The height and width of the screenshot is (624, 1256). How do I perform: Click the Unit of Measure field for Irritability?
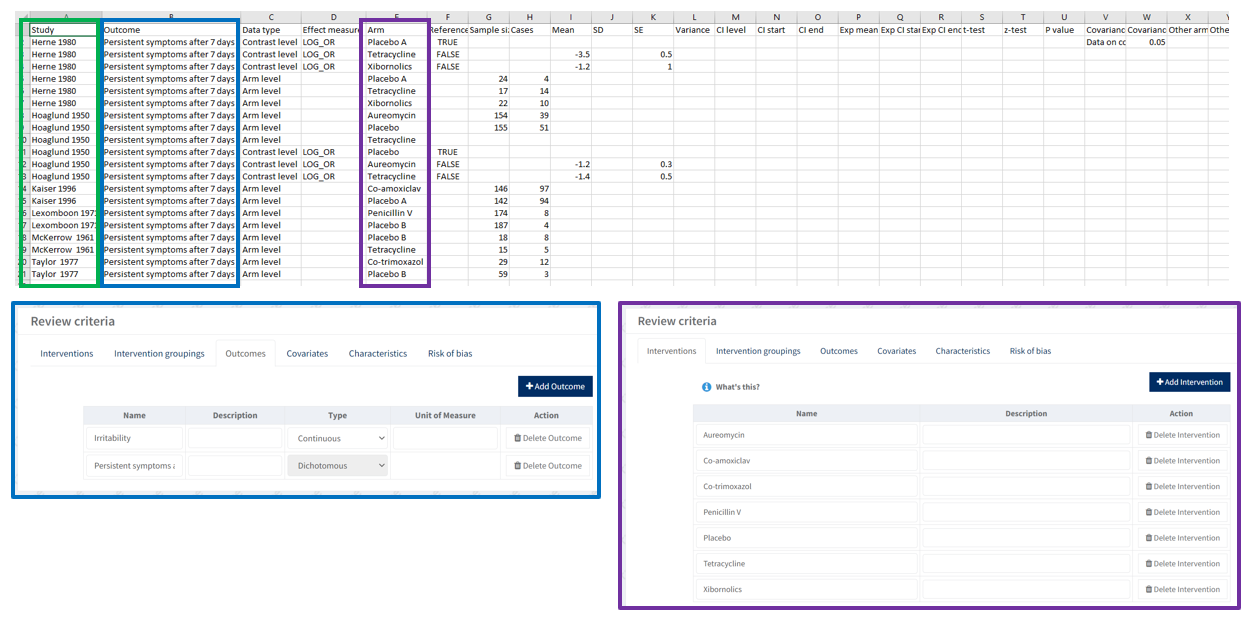444,438
